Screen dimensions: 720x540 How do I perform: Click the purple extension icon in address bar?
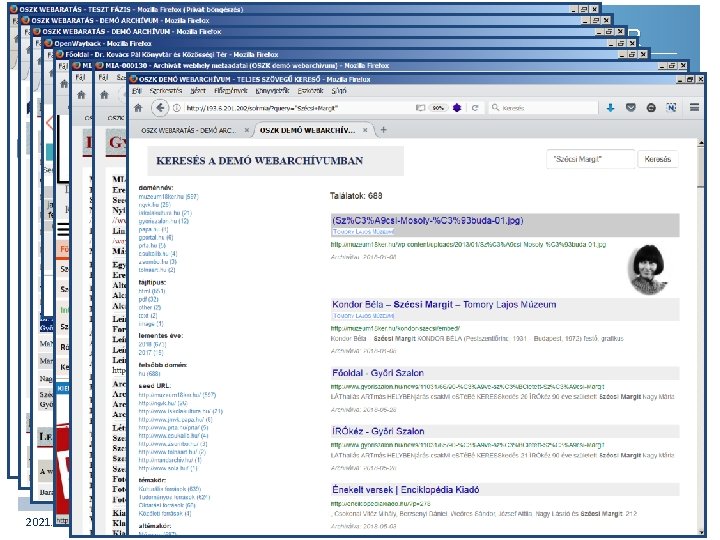pyautogui.click(x=457, y=108)
